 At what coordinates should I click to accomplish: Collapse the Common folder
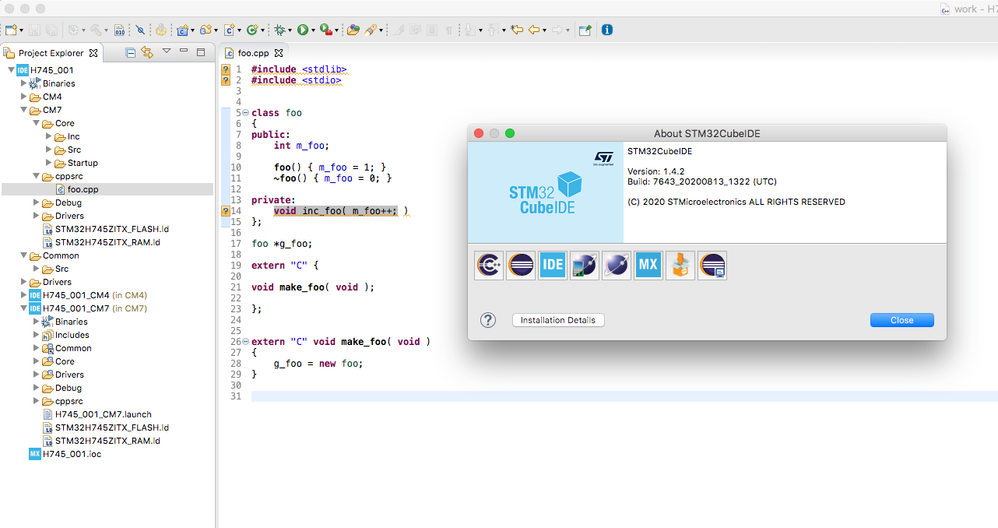click(24, 256)
